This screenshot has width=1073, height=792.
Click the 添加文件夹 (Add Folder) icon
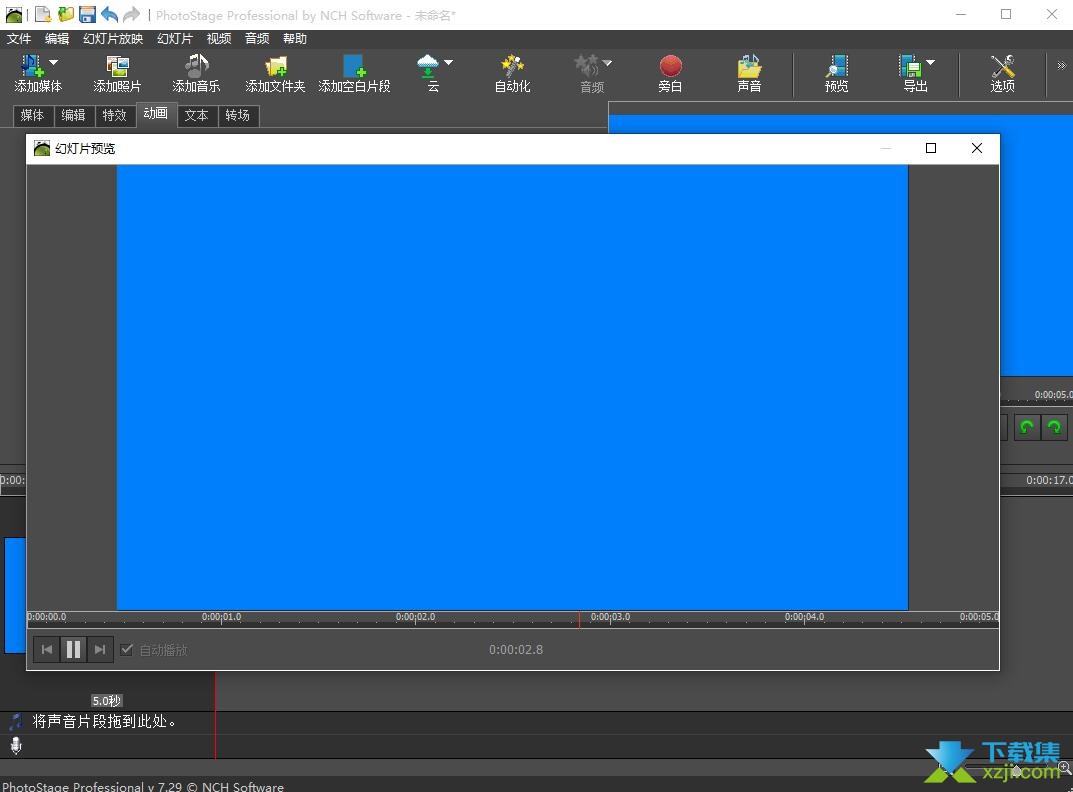[x=276, y=66]
